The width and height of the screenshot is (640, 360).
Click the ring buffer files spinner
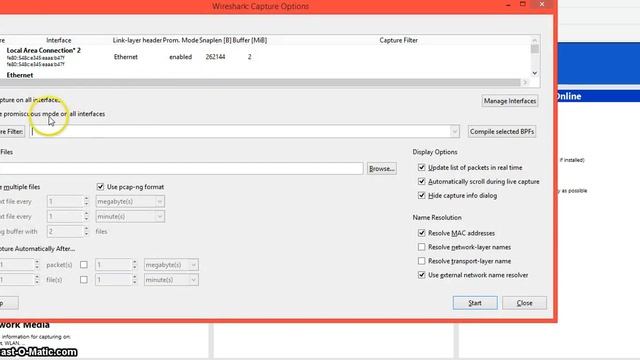coord(68,231)
